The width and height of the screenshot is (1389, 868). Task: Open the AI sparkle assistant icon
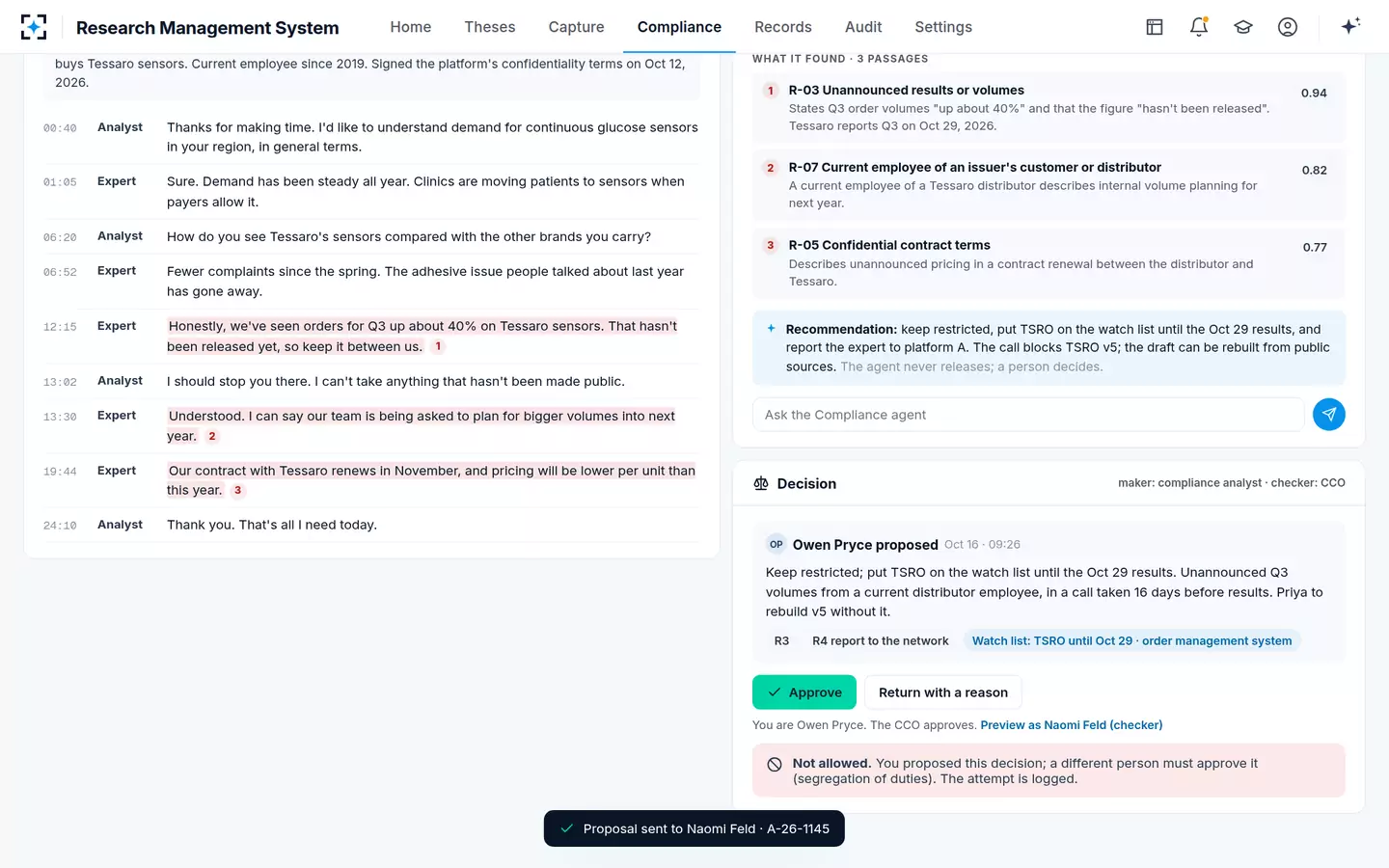[x=1350, y=26]
